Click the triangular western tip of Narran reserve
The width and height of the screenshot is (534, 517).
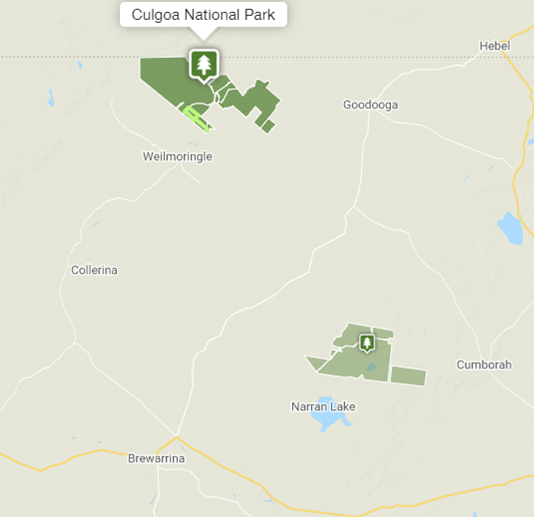(x=316, y=363)
